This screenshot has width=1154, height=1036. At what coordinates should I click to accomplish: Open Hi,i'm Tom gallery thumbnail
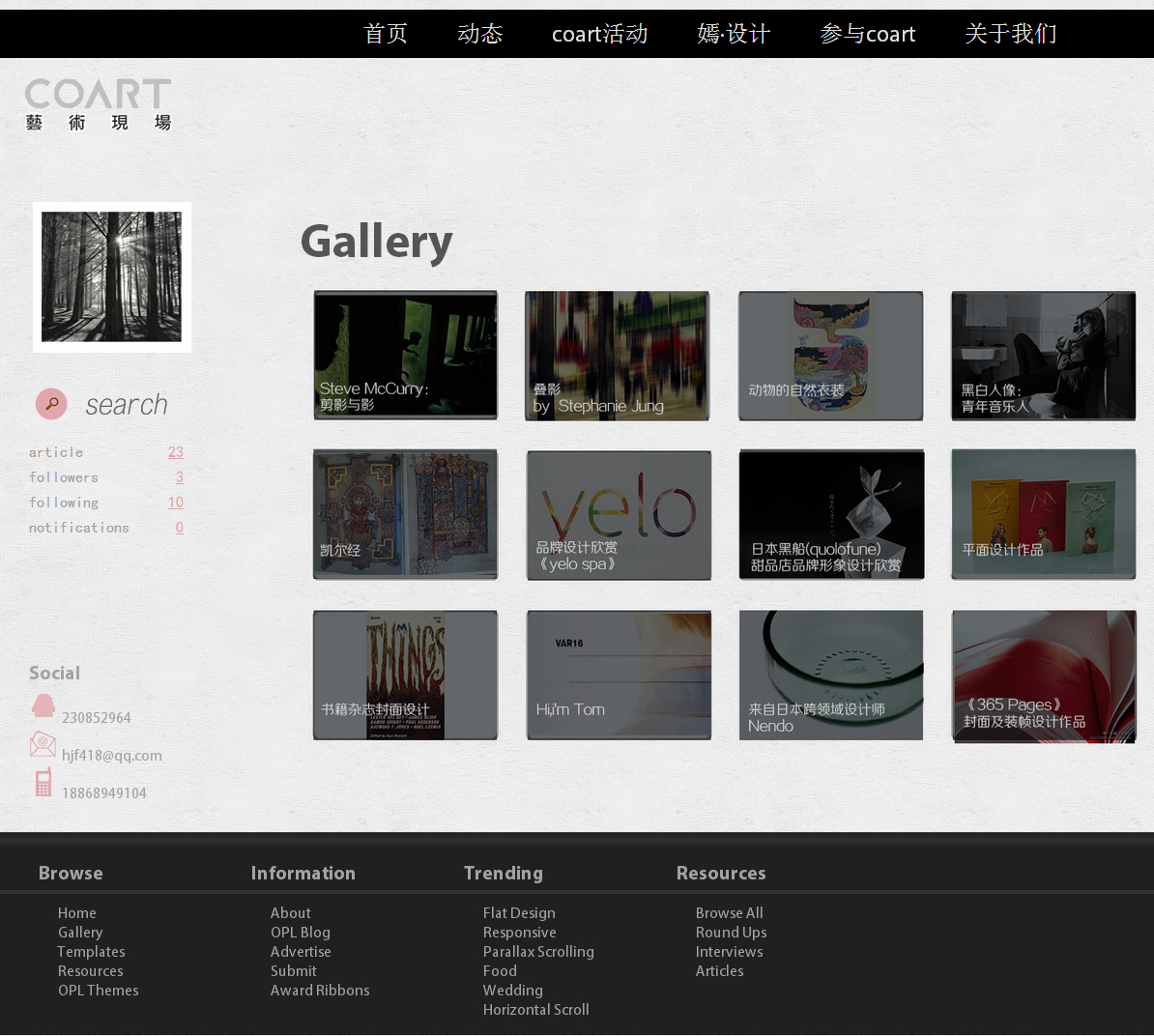point(619,675)
